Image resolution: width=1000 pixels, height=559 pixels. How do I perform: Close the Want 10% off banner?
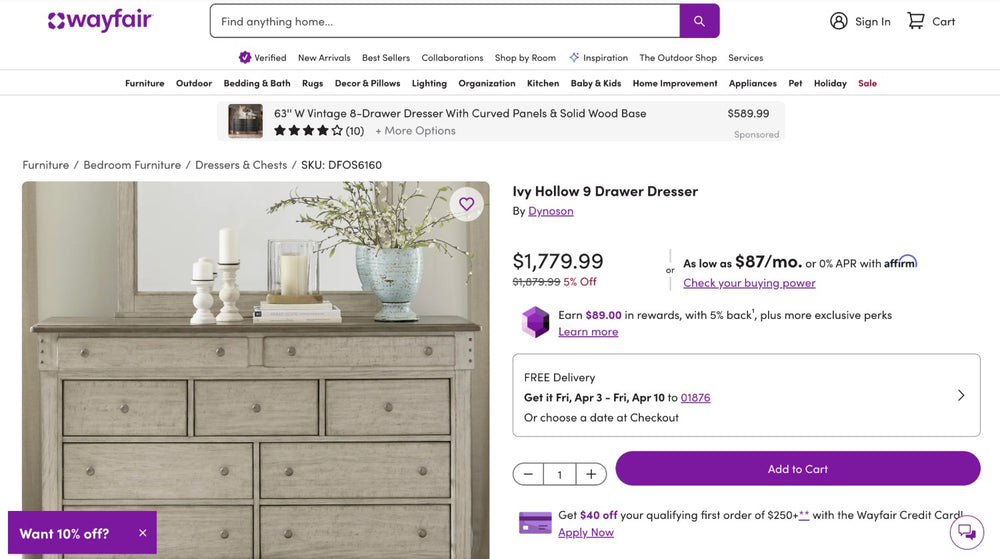(x=143, y=533)
